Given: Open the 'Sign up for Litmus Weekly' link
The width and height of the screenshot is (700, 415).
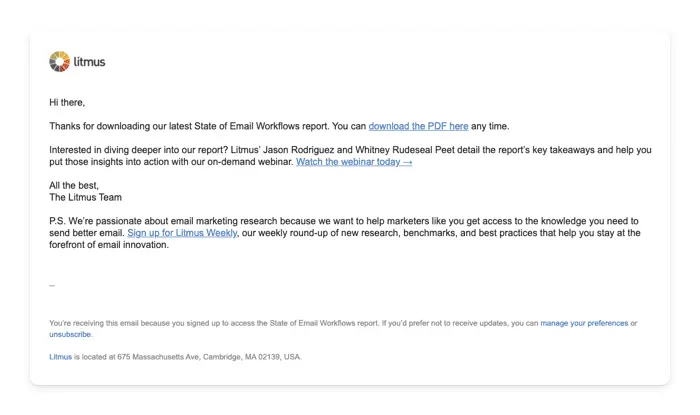Looking at the screenshot, I should 182,233.
